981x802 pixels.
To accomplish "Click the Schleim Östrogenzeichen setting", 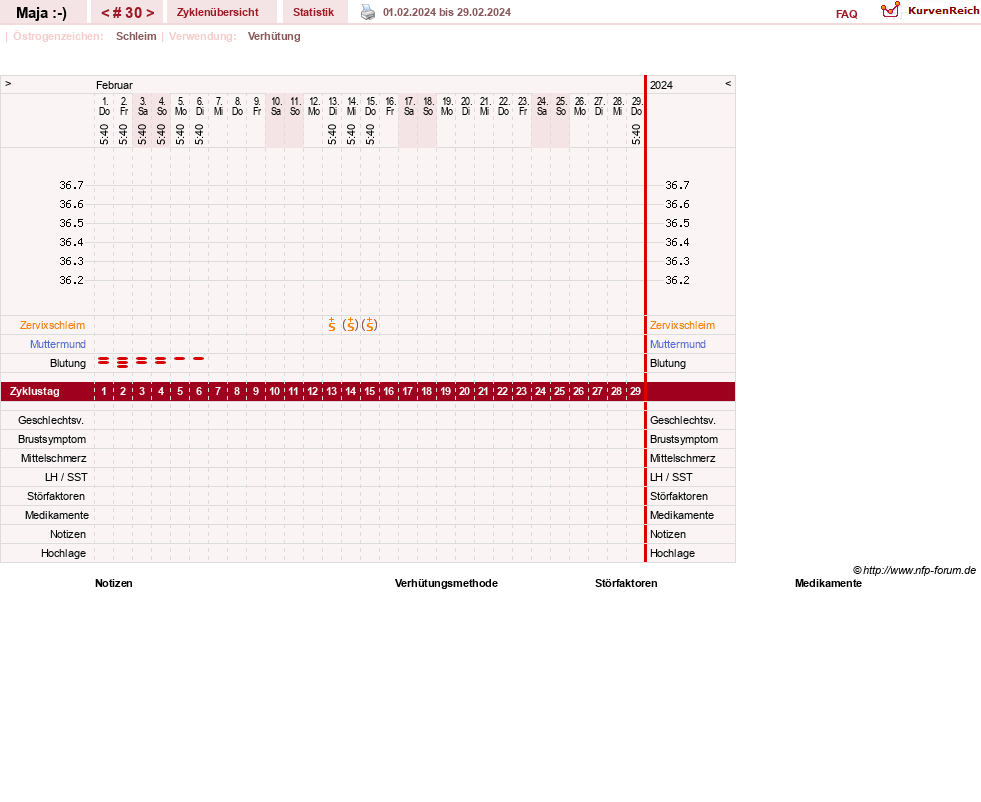I will (136, 36).
